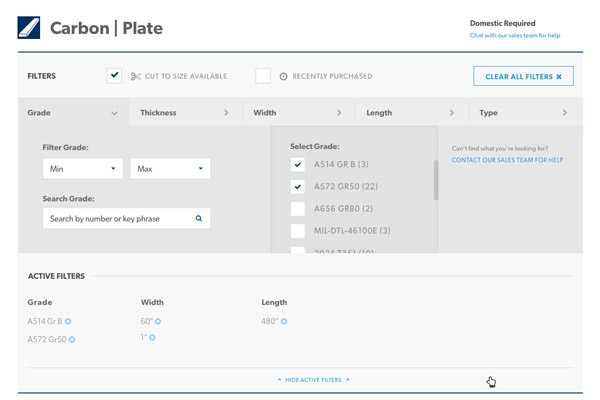Click the A572 GR50 (22) label

tap(346, 186)
